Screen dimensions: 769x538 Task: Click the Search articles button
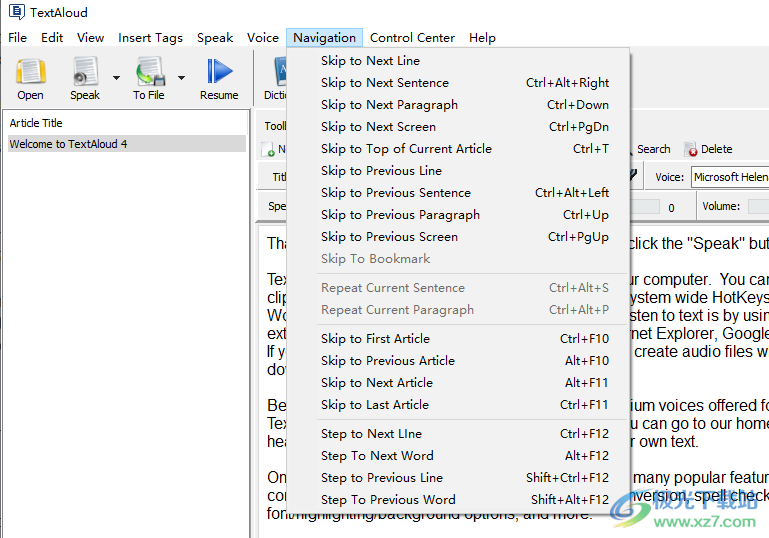point(653,149)
